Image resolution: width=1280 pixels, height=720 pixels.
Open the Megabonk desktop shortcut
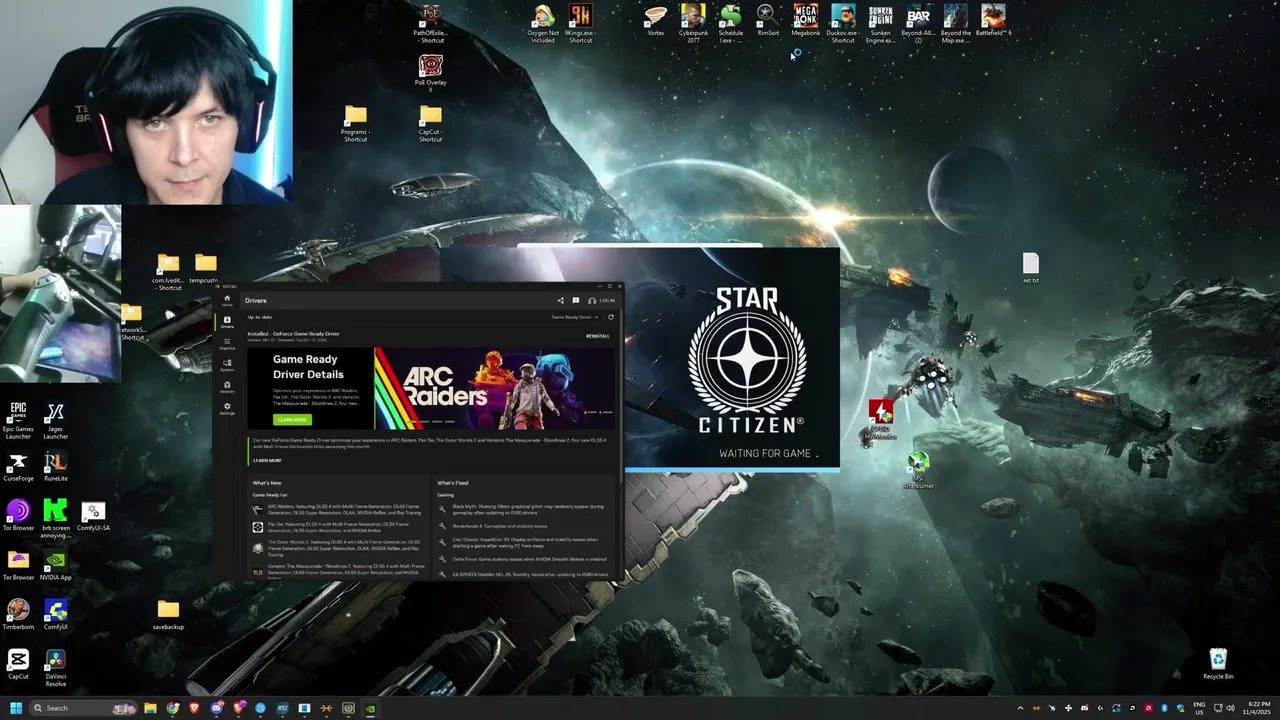pyautogui.click(x=806, y=20)
